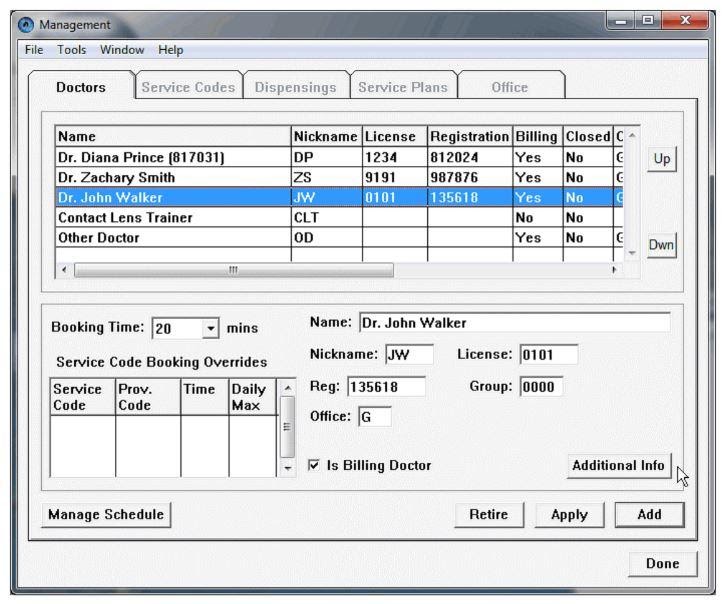
Task: Click registration cell 987876
Action: click(x=470, y=177)
